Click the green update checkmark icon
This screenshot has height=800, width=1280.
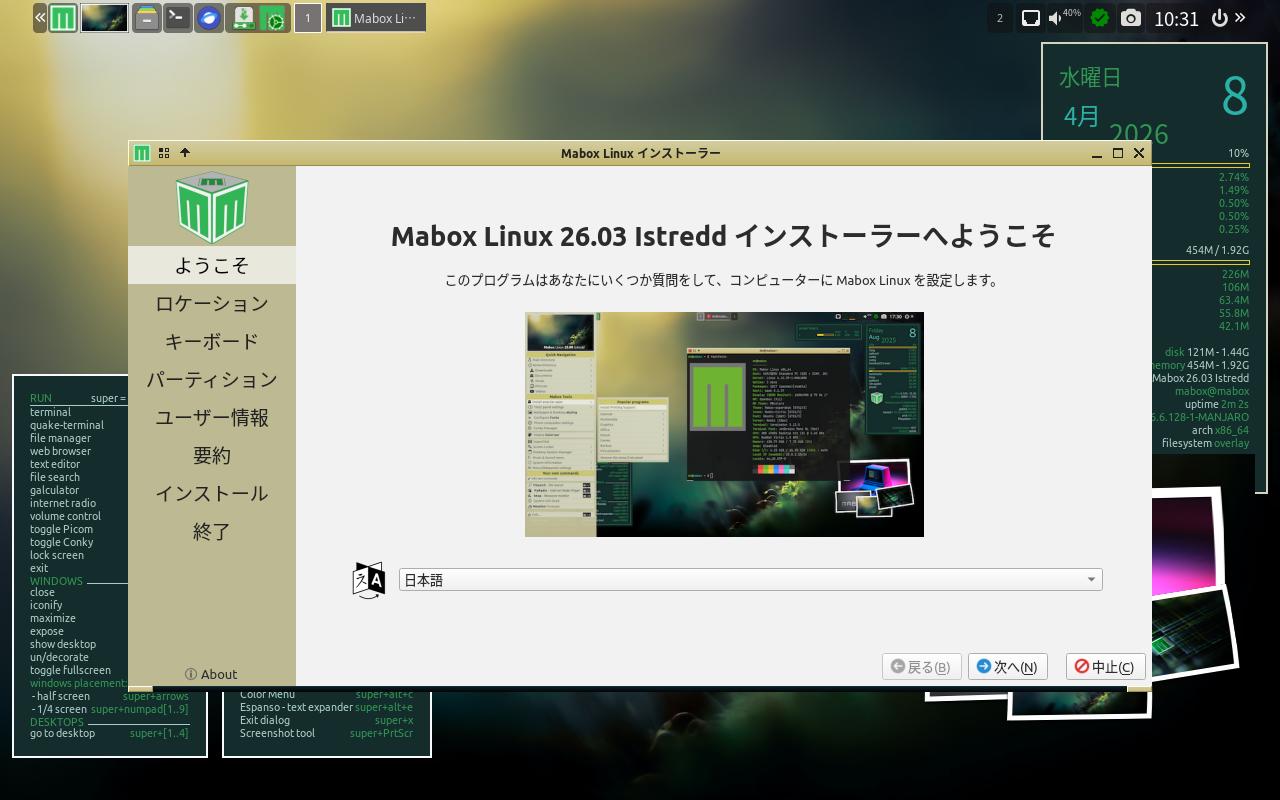pyautogui.click(x=1100, y=18)
